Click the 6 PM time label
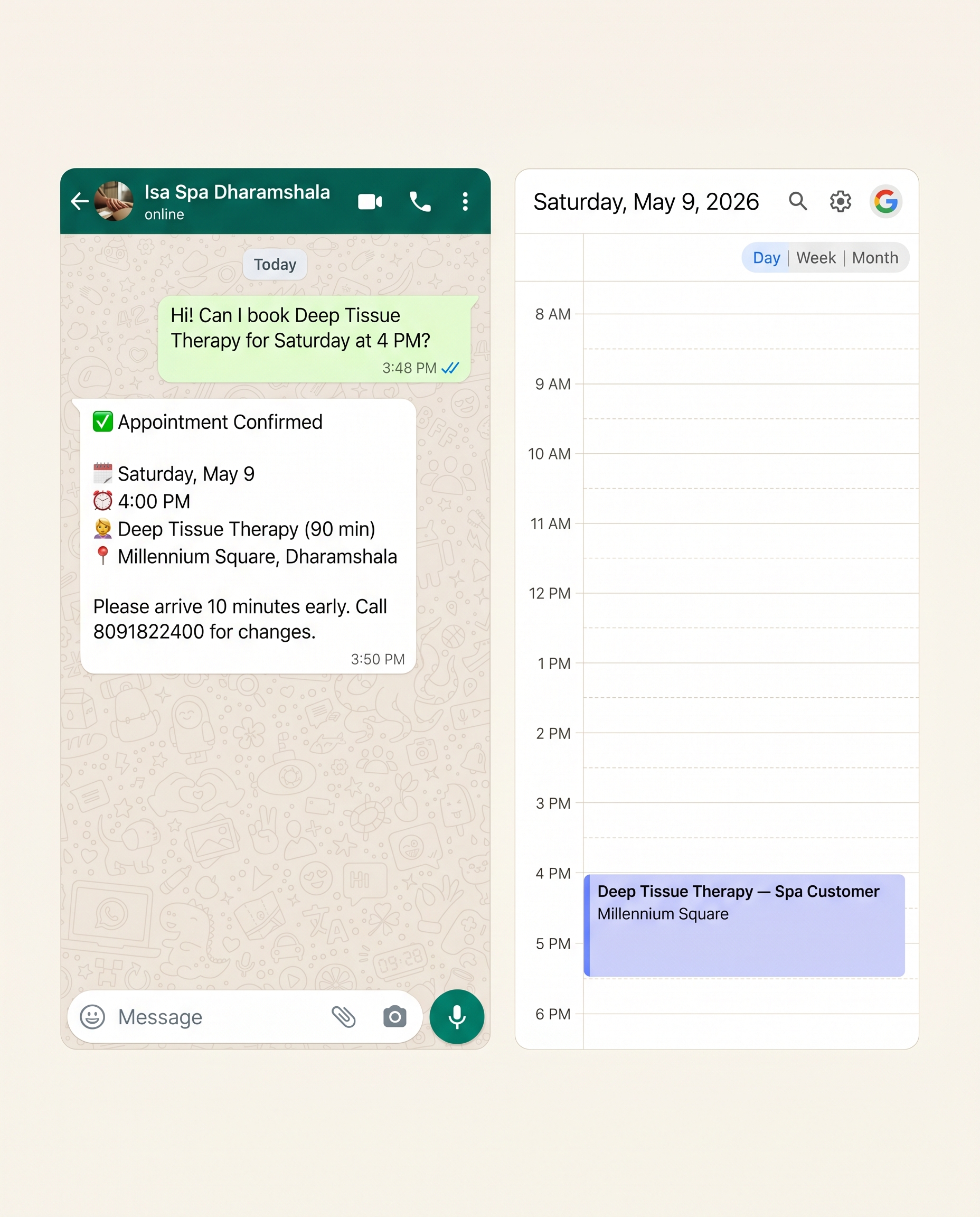 pyautogui.click(x=553, y=1014)
